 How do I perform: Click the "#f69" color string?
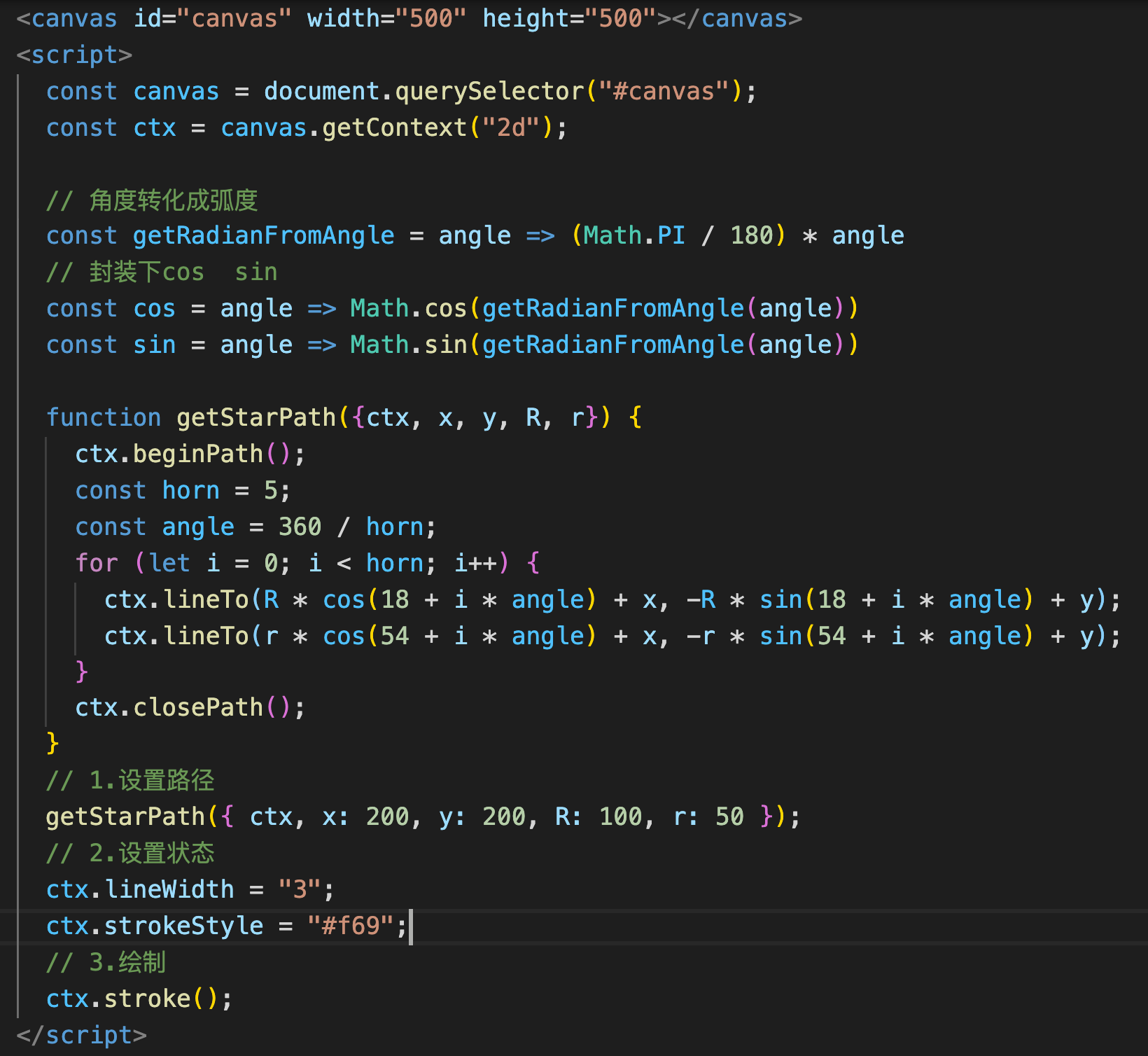point(351,926)
